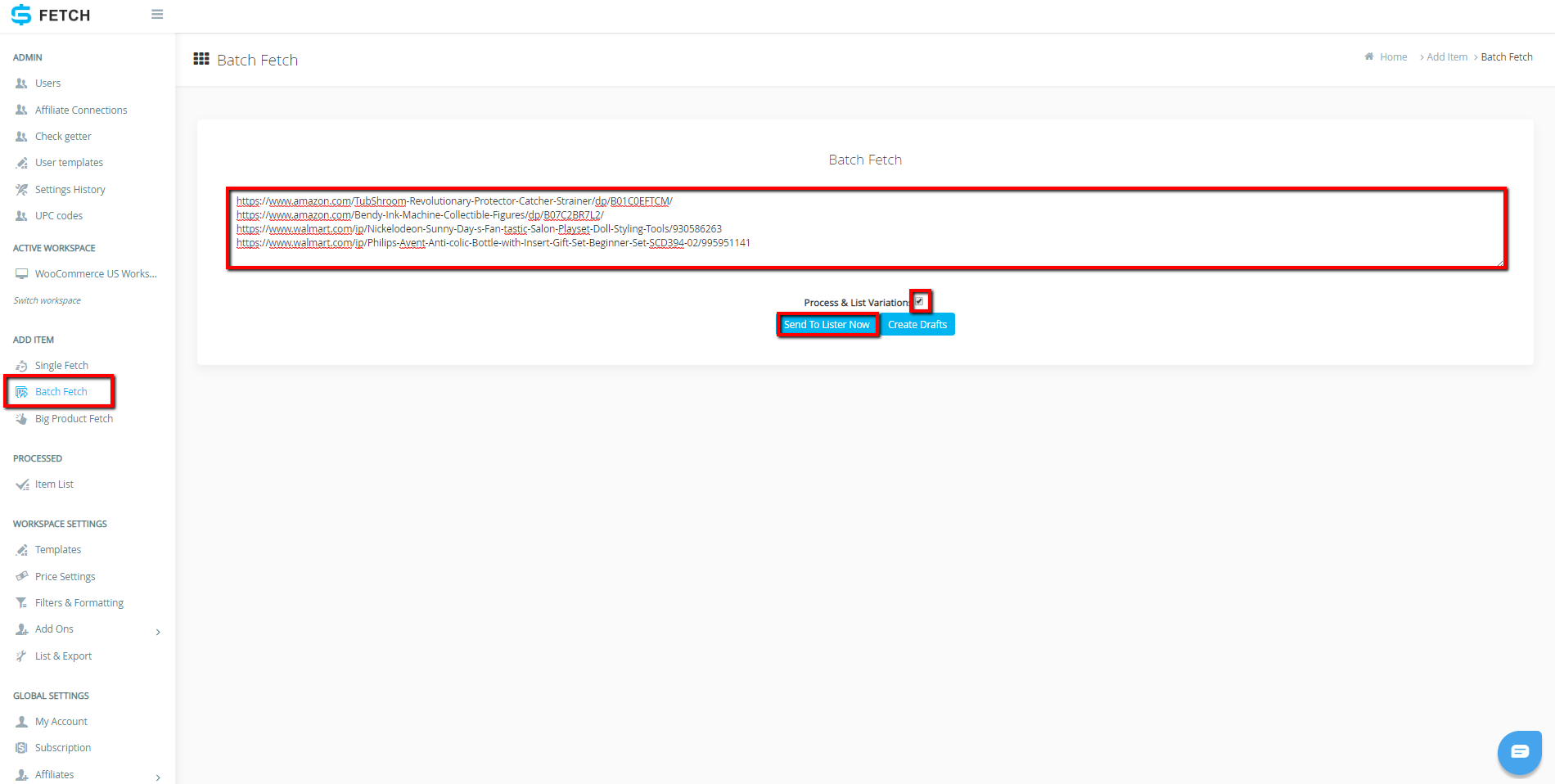Screen dimensions: 1555x784
Task: Open Affiliate Connections menu item
Action: point(81,110)
